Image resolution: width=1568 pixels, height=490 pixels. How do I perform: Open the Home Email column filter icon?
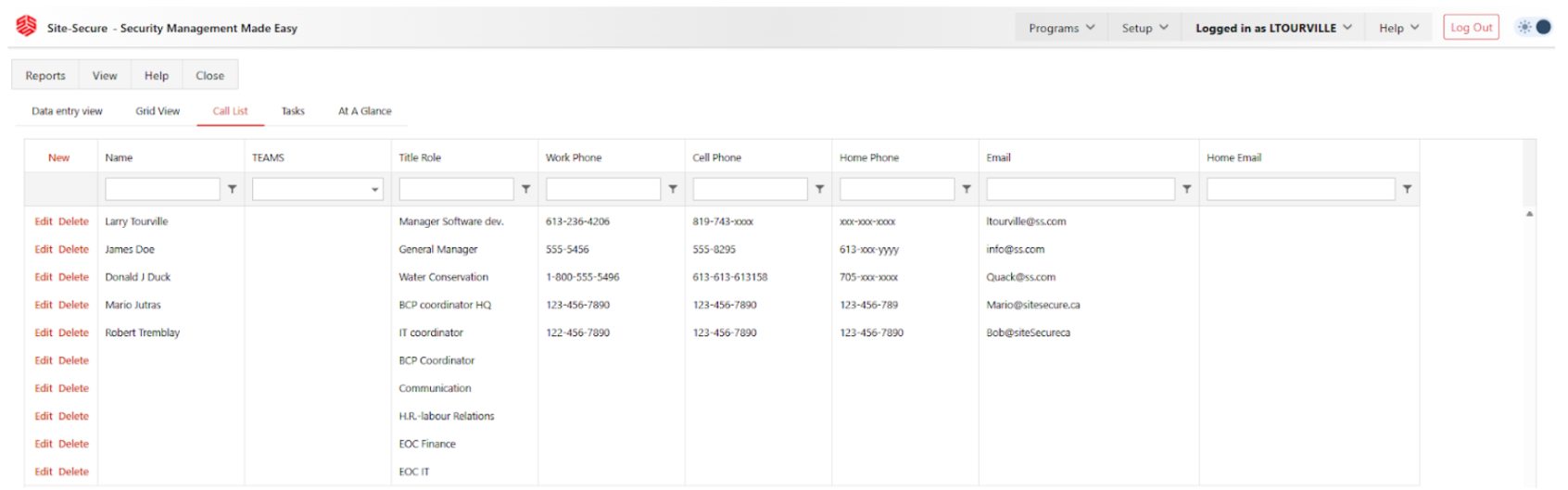pyautogui.click(x=1407, y=189)
